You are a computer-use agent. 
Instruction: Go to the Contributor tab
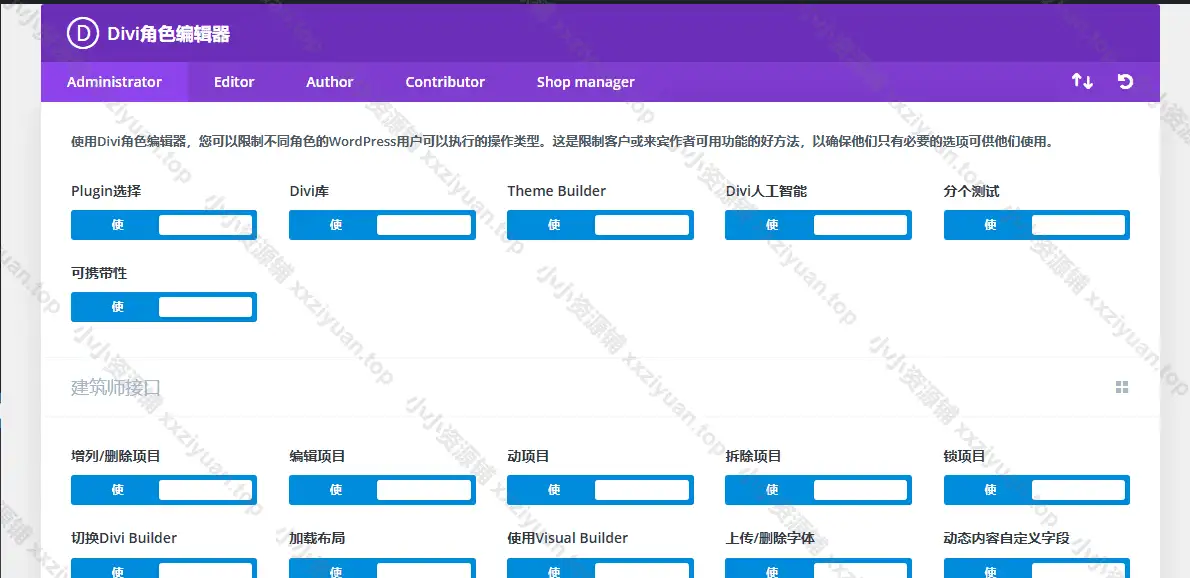[x=445, y=82]
